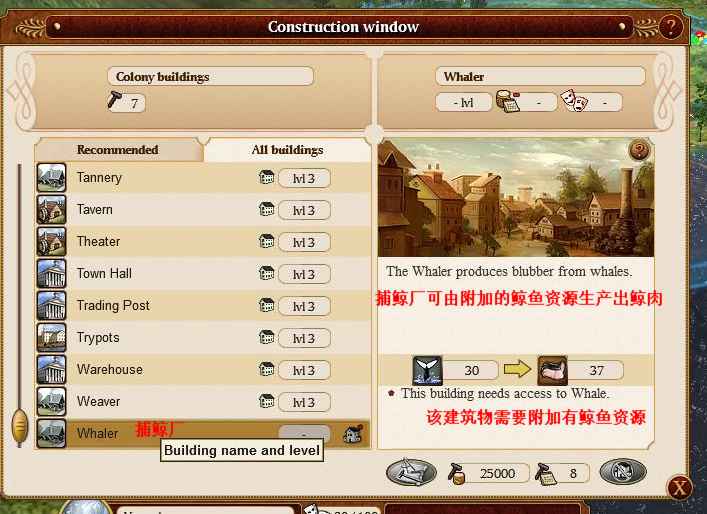Close the Construction window with X
This screenshot has width=707, height=514.
(x=679, y=488)
